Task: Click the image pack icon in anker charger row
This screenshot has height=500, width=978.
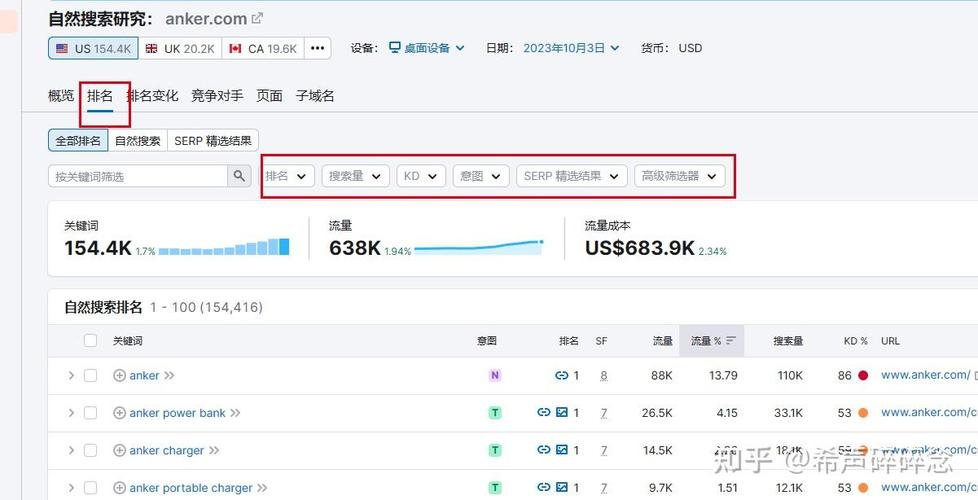Action: coord(562,450)
